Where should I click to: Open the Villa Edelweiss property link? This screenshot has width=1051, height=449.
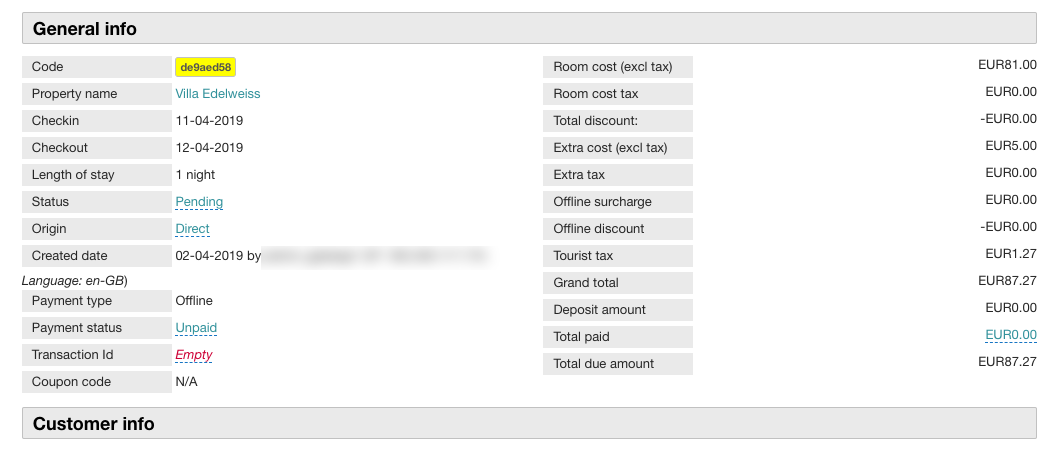[218, 94]
